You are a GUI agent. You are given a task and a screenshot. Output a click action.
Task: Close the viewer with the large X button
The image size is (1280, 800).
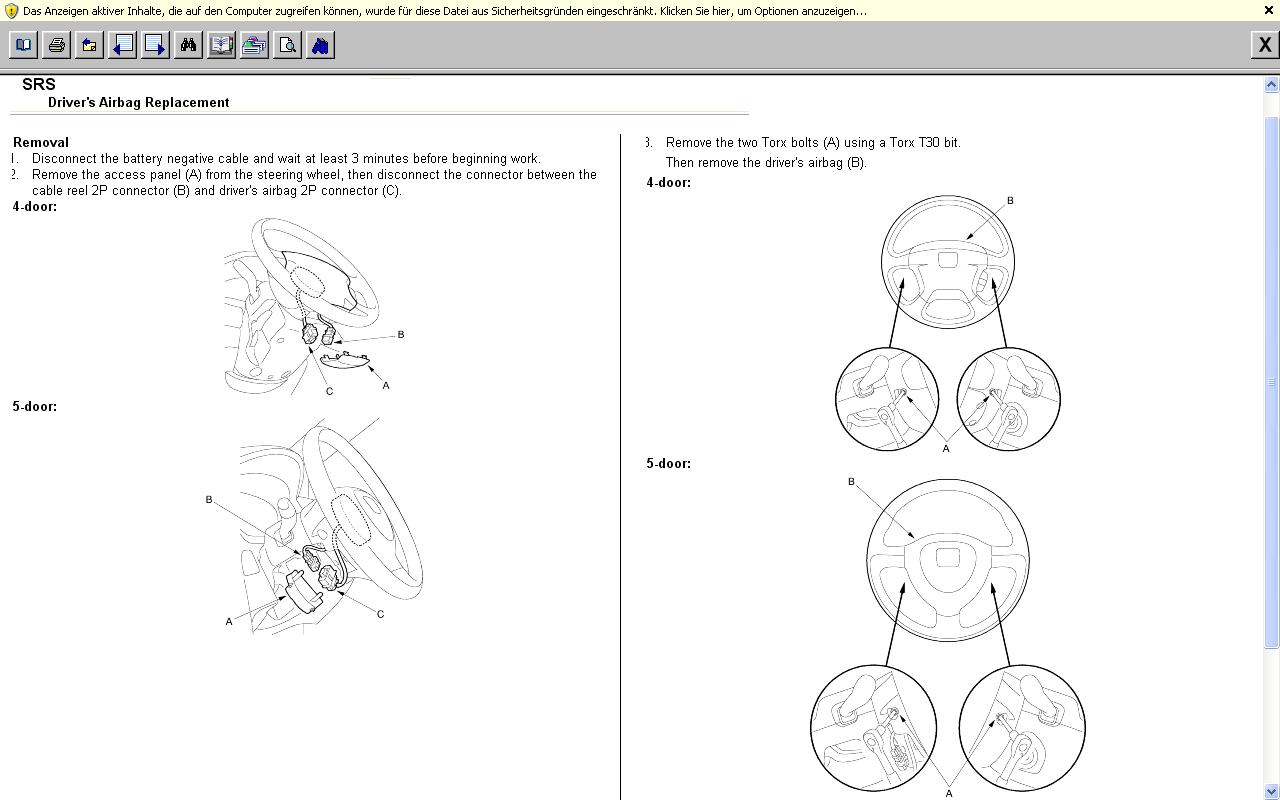1264,45
